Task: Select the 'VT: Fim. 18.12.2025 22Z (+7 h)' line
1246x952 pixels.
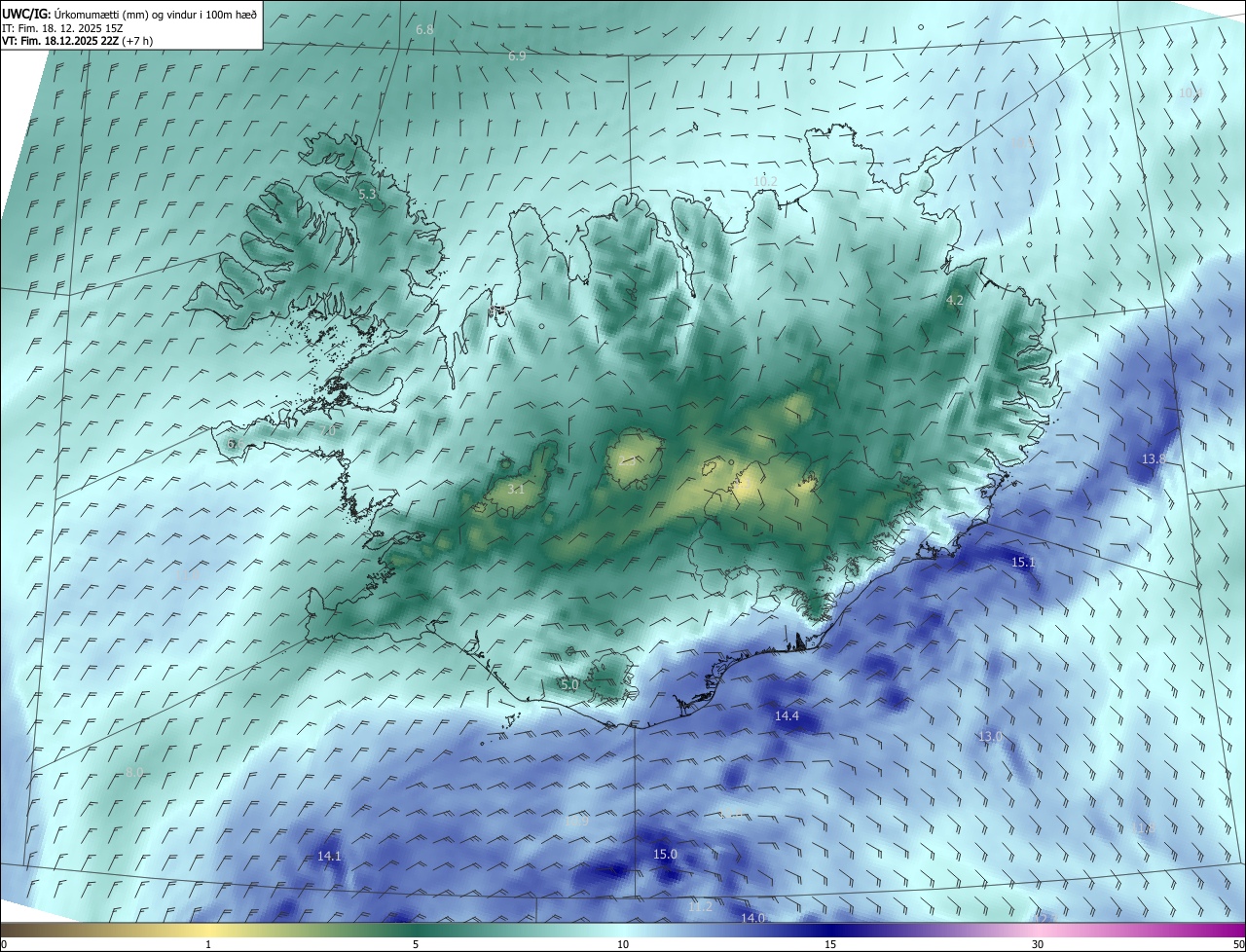Action: tap(78, 41)
